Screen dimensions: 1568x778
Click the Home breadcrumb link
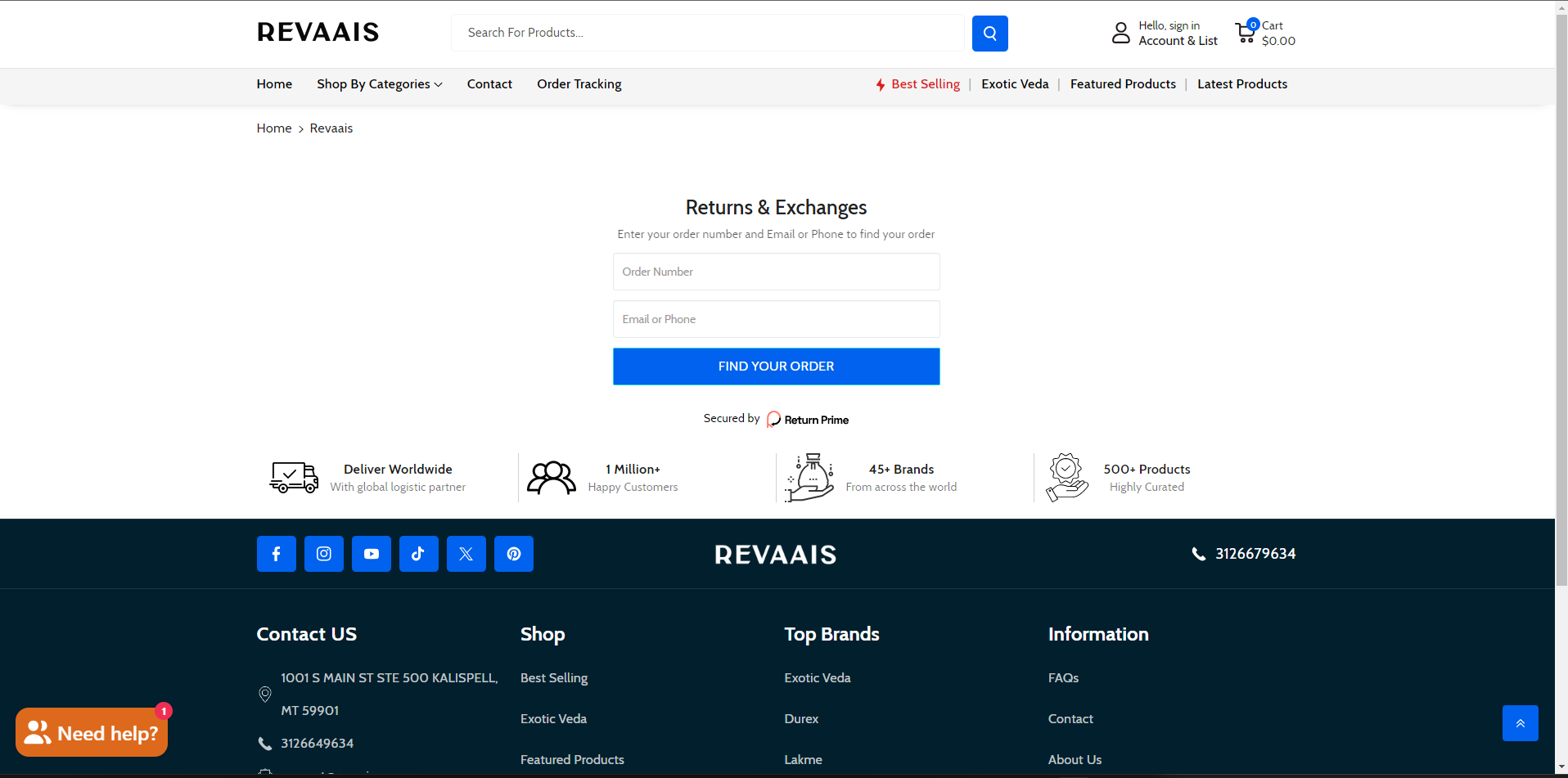tap(274, 128)
